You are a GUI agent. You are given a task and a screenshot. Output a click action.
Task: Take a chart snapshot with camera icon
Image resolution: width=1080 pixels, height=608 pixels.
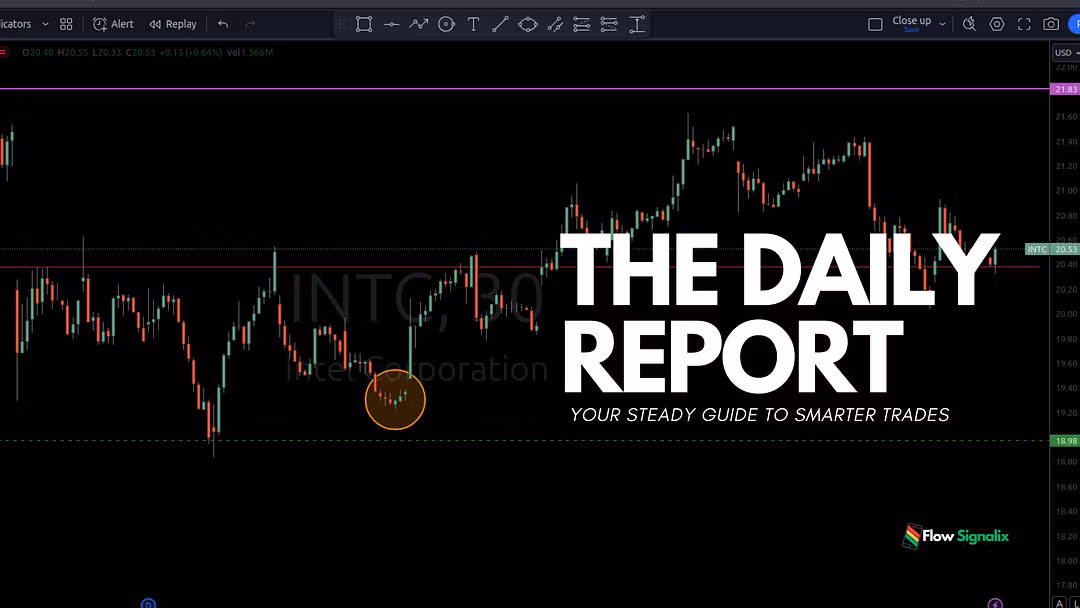[x=1051, y=24]
